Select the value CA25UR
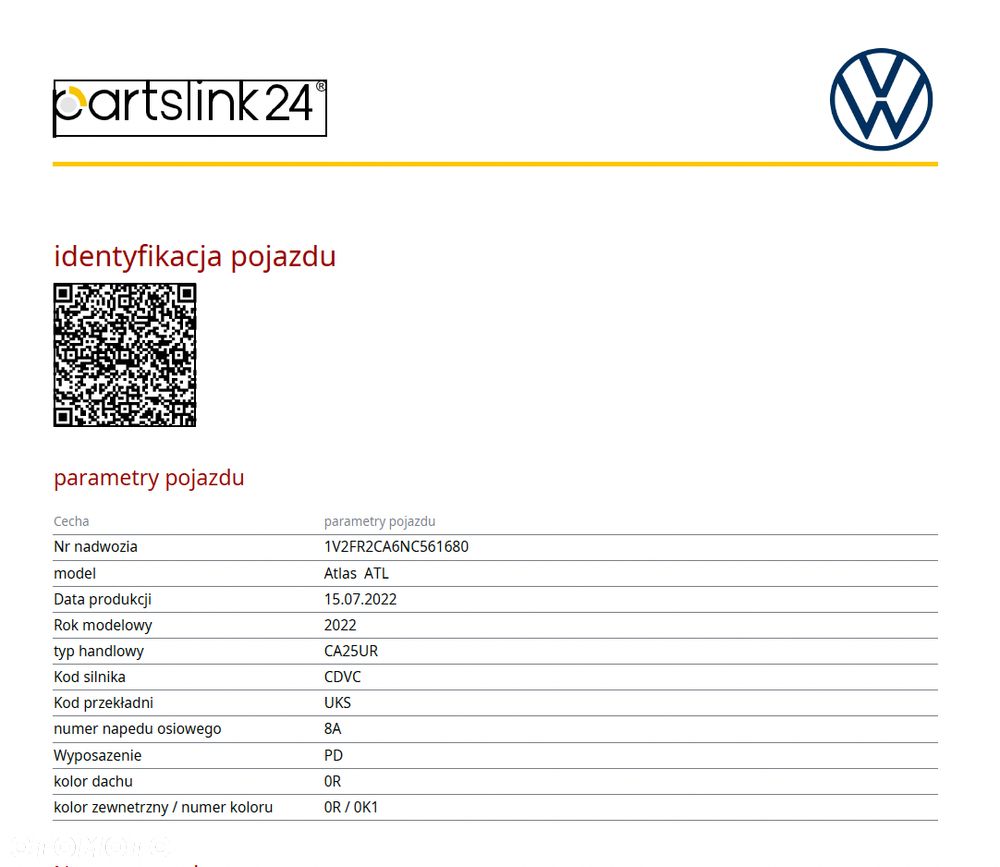Screen dimensions: 1000x867 tap(351, 651)
